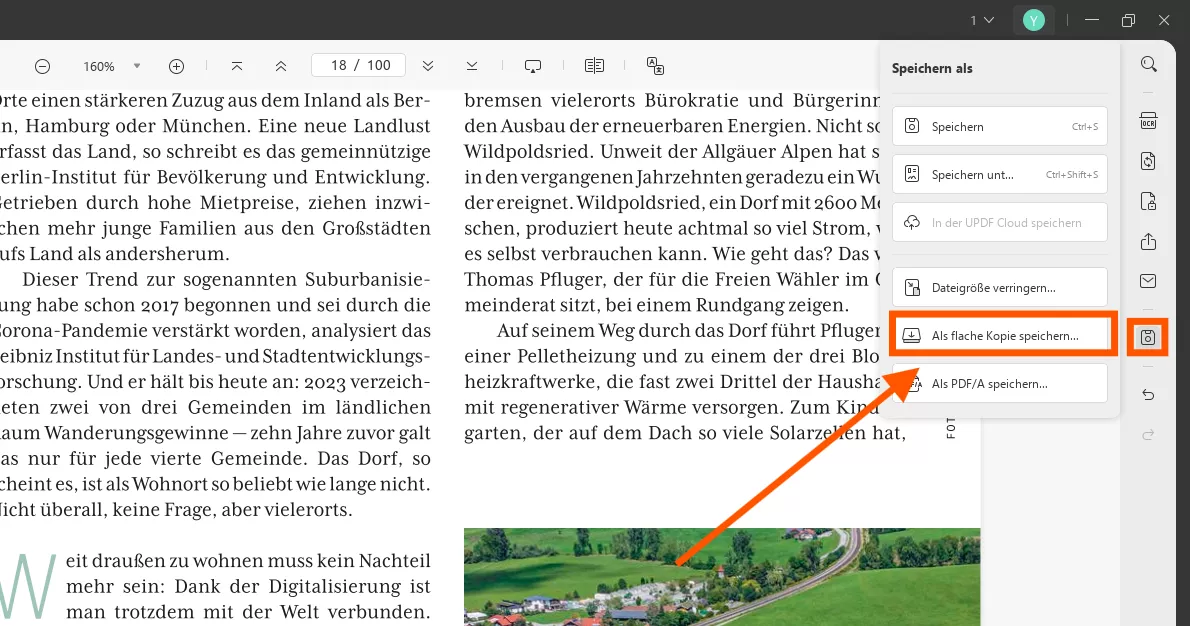Open the search tool
This screenshot has height=626, width=1190.
click(1148, 63)
